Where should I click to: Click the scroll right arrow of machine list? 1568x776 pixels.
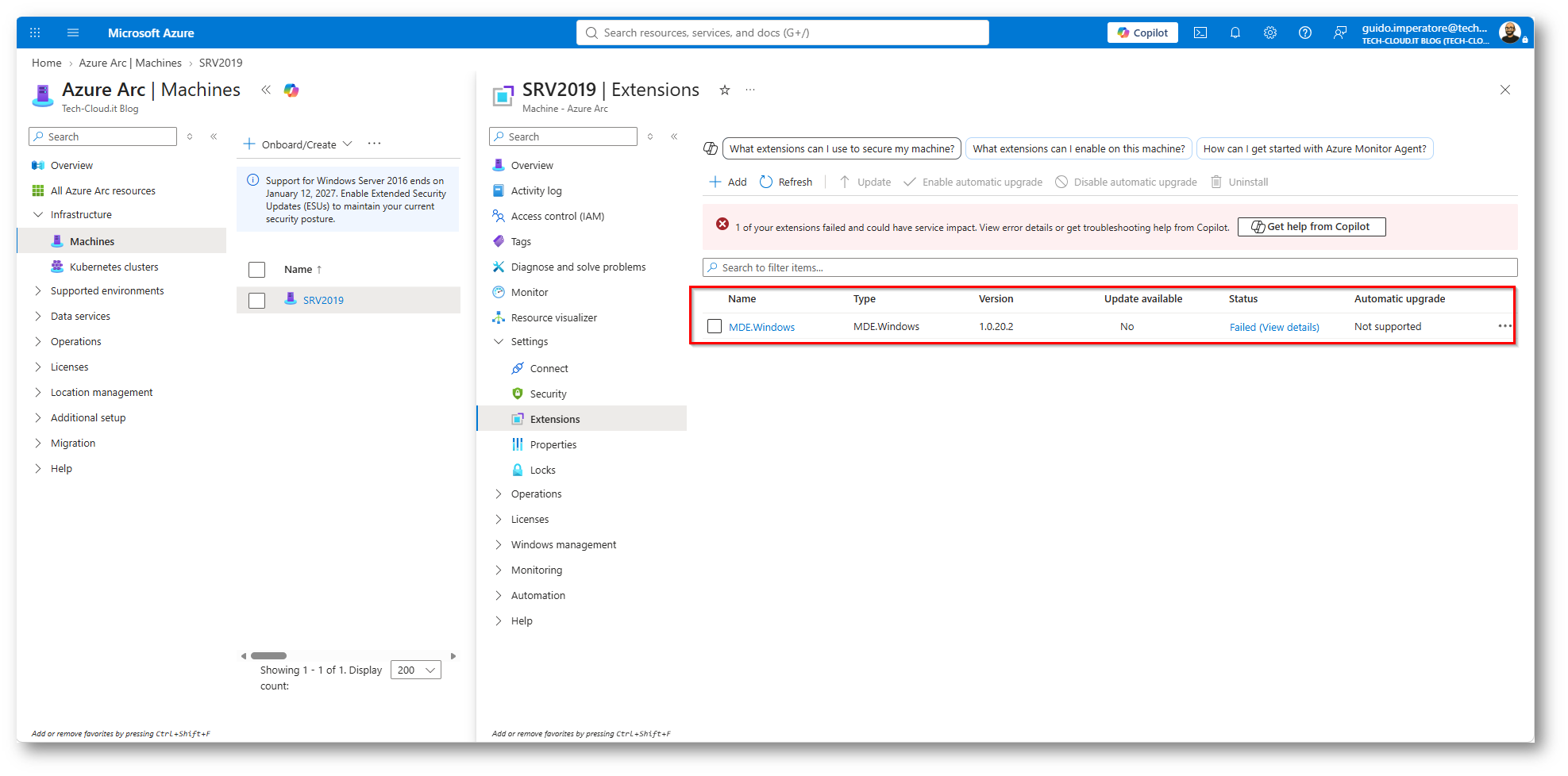tap(453, 656)
